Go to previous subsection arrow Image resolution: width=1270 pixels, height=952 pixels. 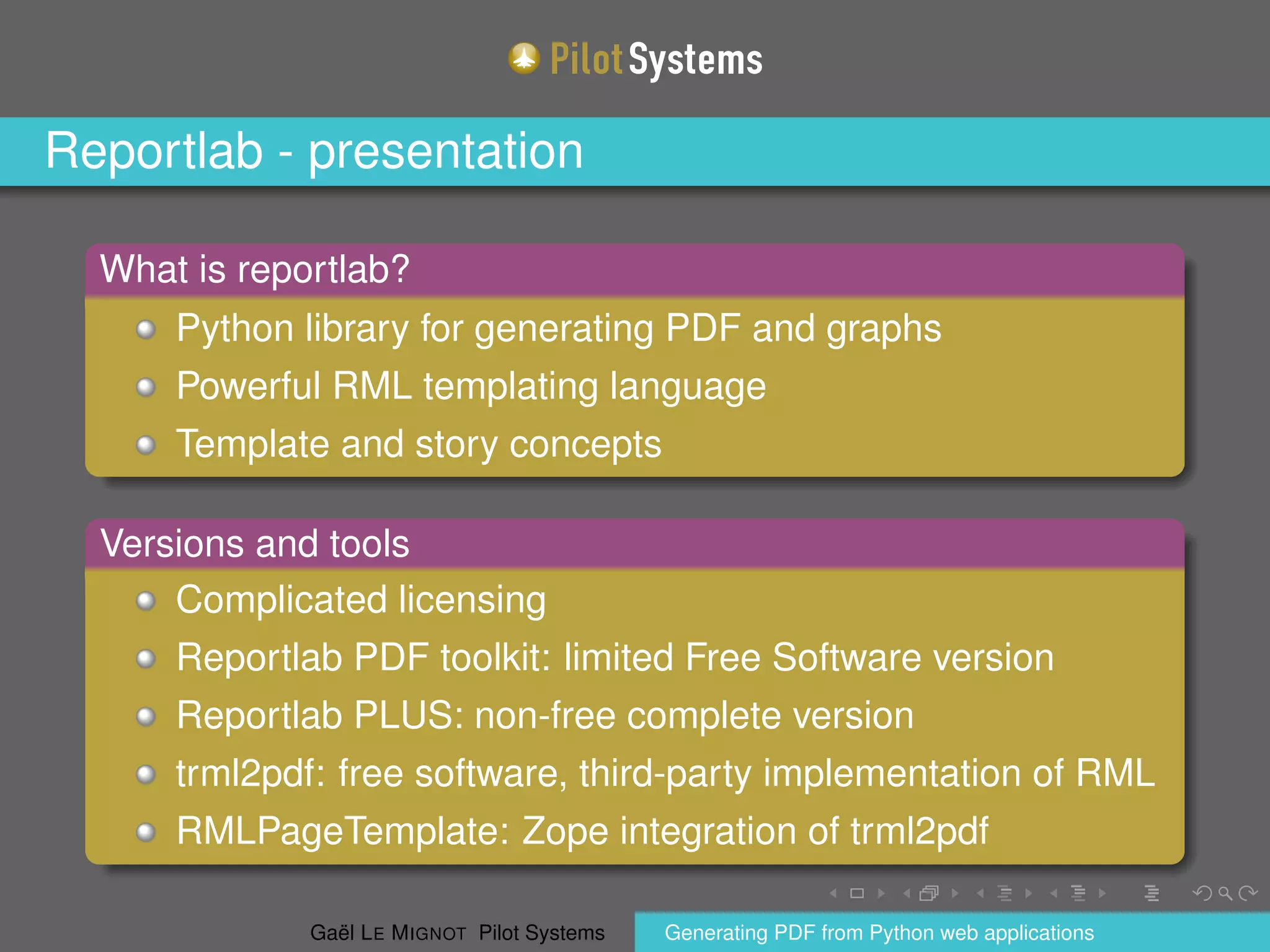click(x=980, y=893)
